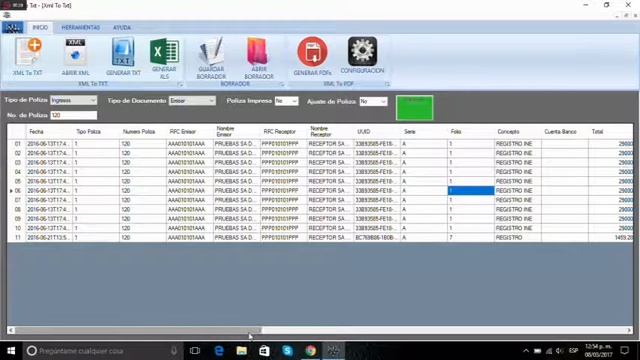Viewport: 640px width, 360px height.
Task: Click Nombre Emisor column header
Action: [x=237, y=131]
